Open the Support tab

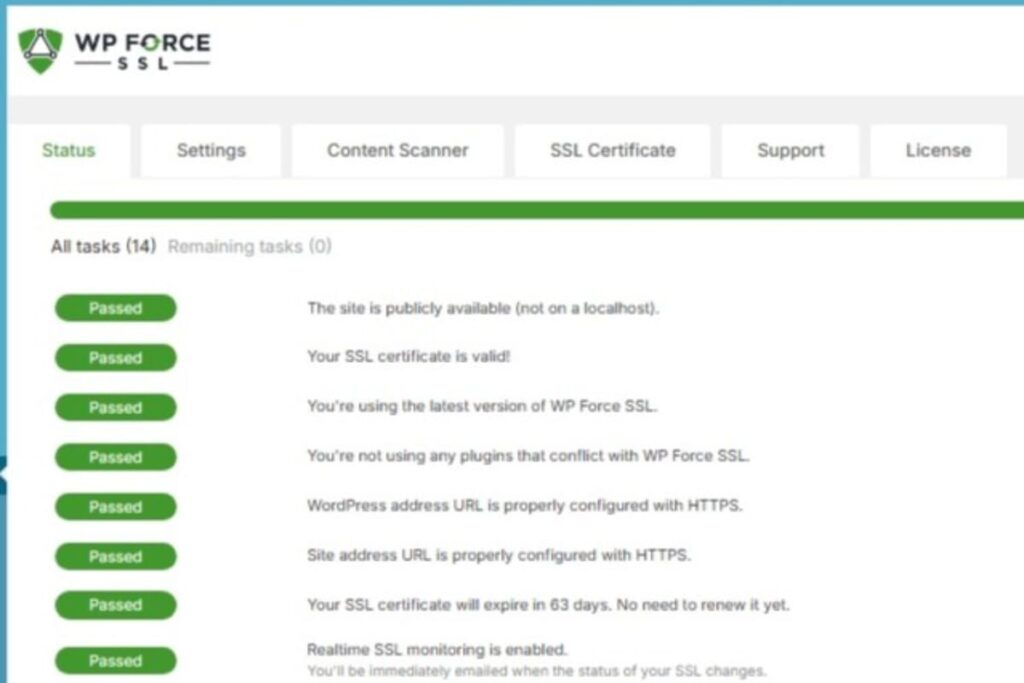(790, 150)
